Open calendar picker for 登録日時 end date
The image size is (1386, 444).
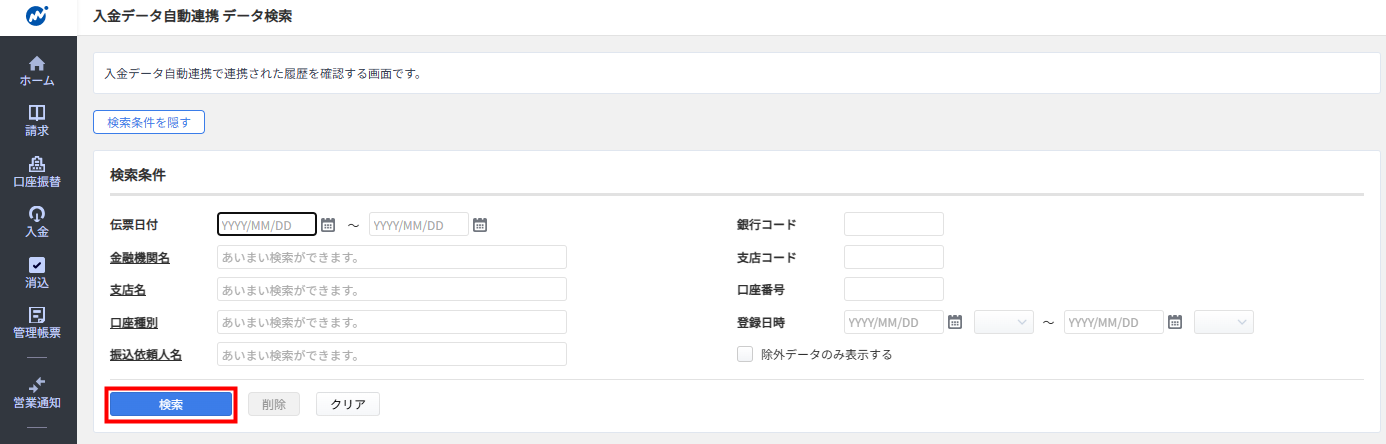(x=1175, y=322)
